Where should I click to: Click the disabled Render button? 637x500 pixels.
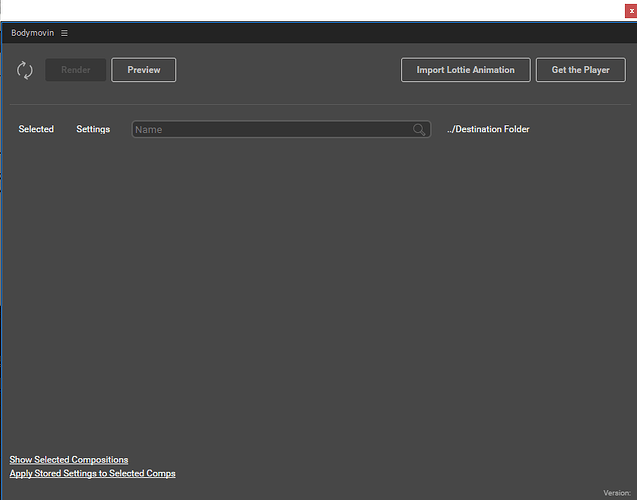76,70
